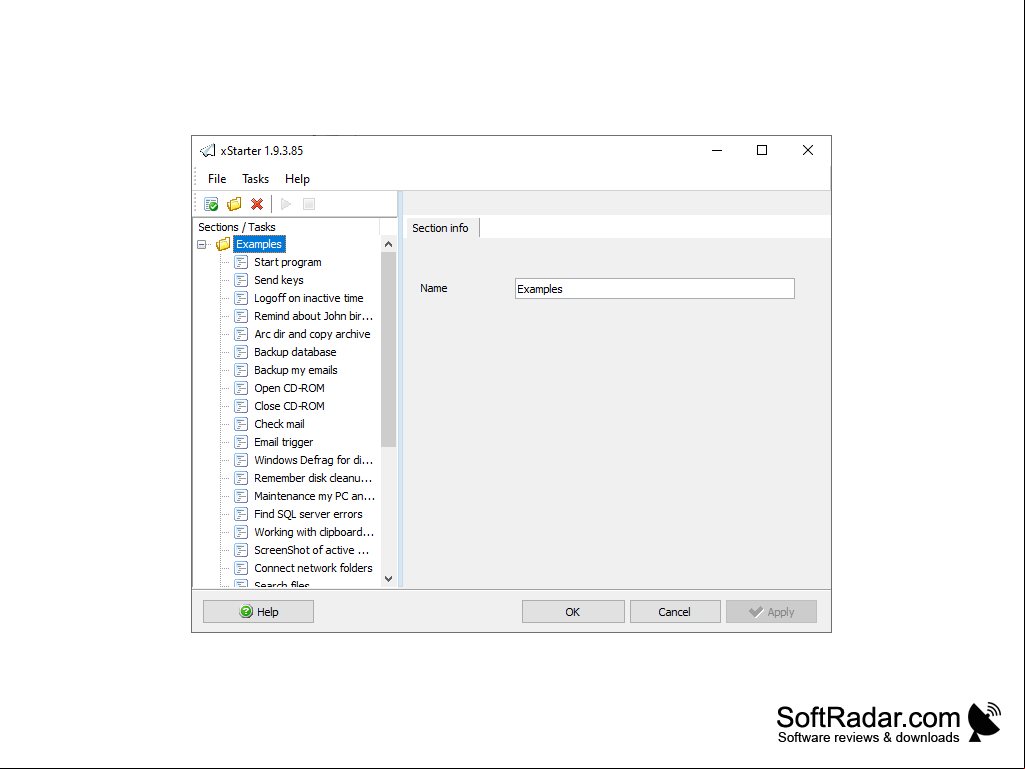1025x769 pixels.
Task: Click the task icon beside Check mail
Action: pos(241,424)
